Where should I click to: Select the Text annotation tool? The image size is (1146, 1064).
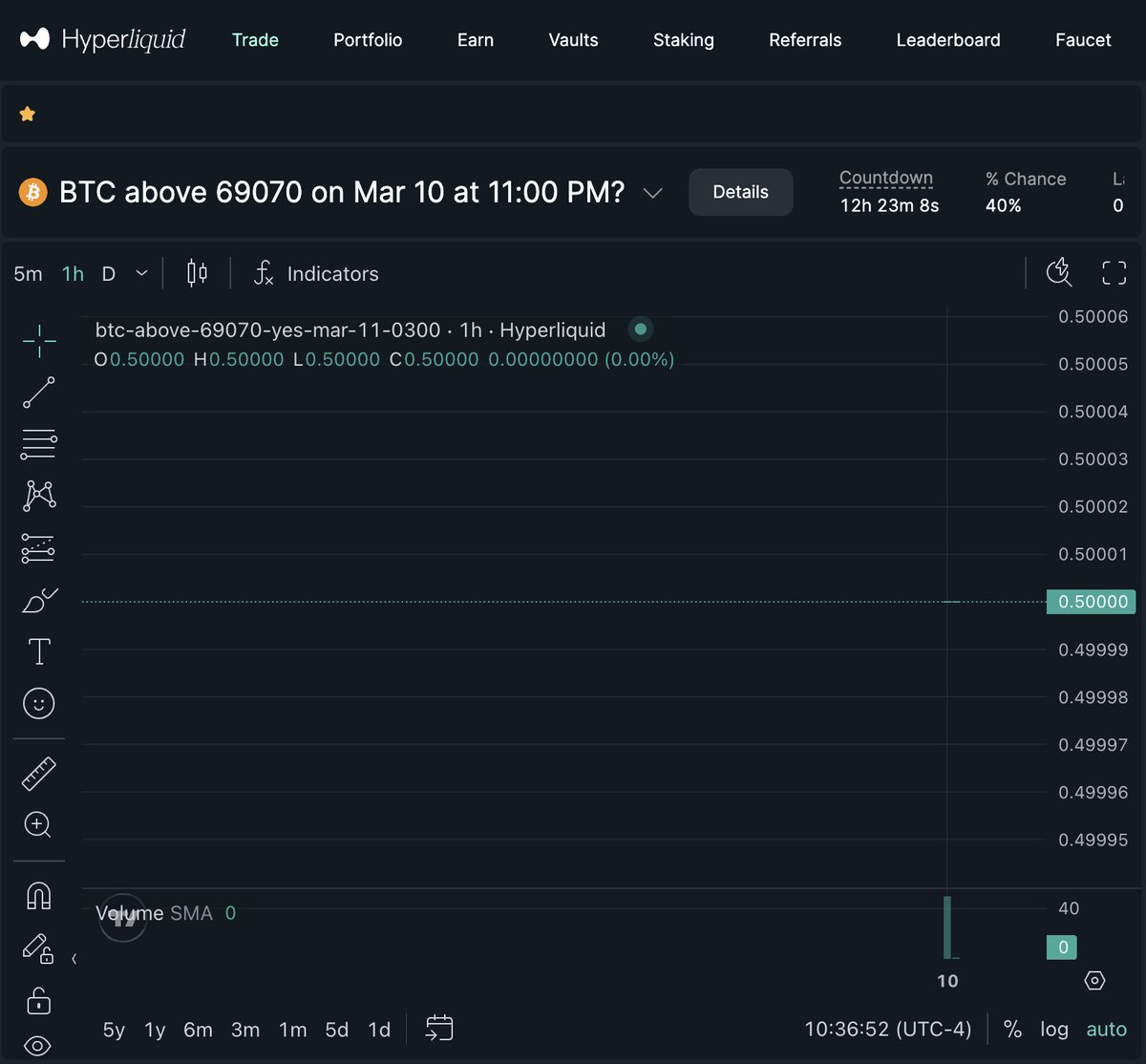tap(39, 652)
